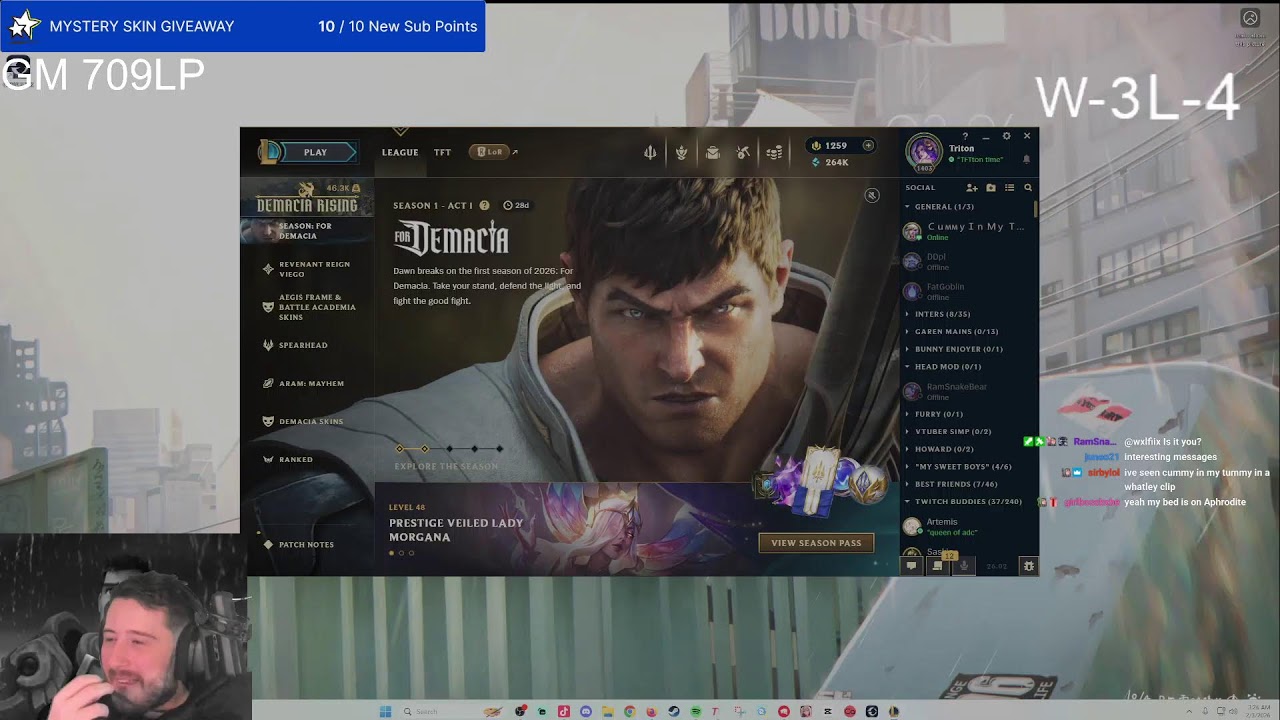Screen dimensions: 1280x720
Task: Open the crafting hammer icon in top nav
Action: (x=743, y=152)
